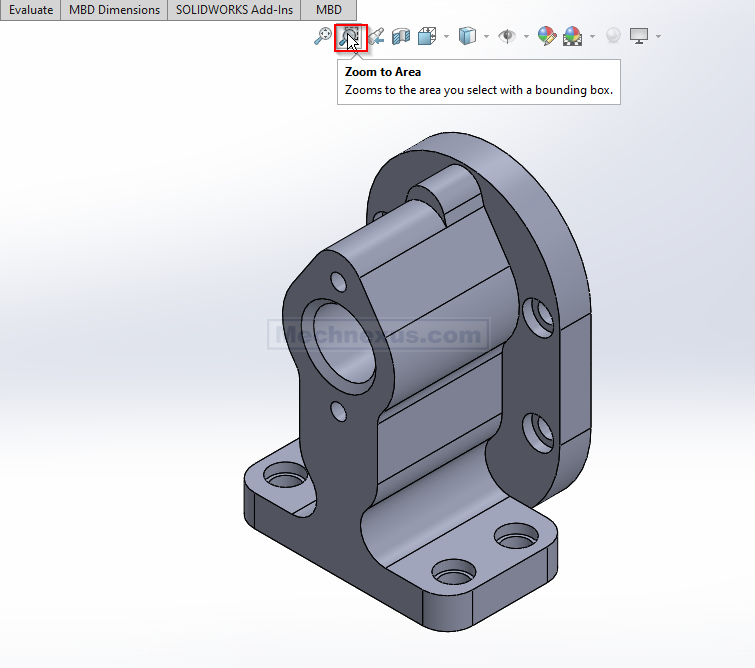Open the MBD Dimensions tab

pos(114,10)
